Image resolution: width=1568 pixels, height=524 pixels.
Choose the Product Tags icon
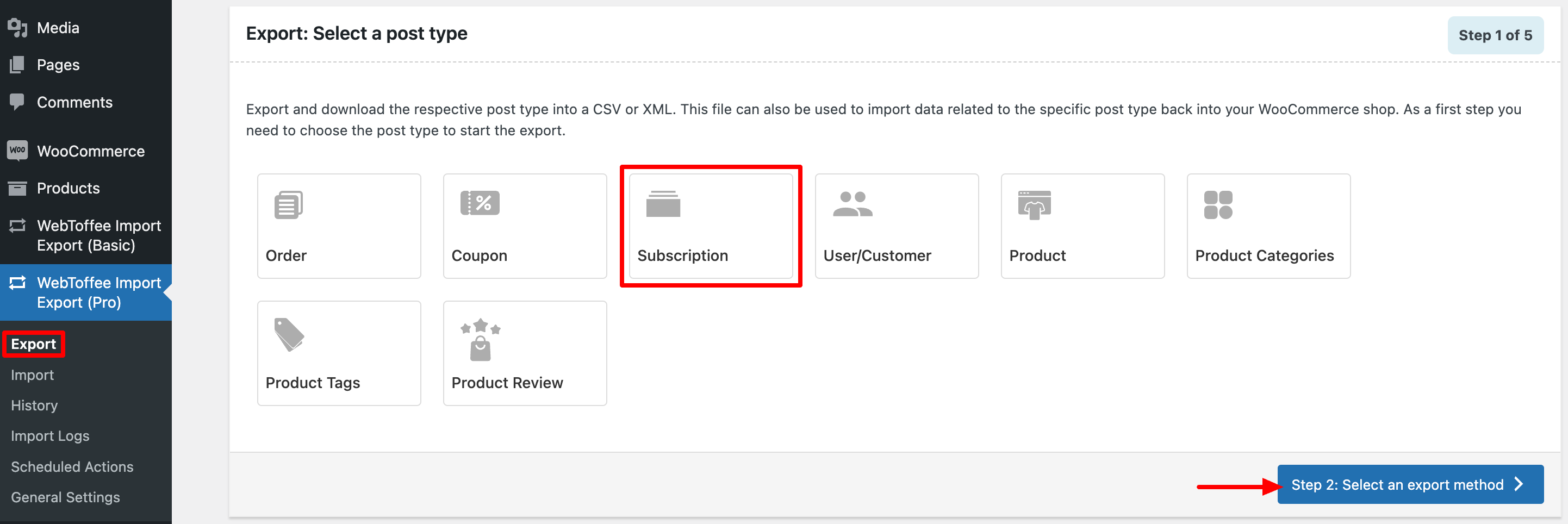tap(338, 353)
